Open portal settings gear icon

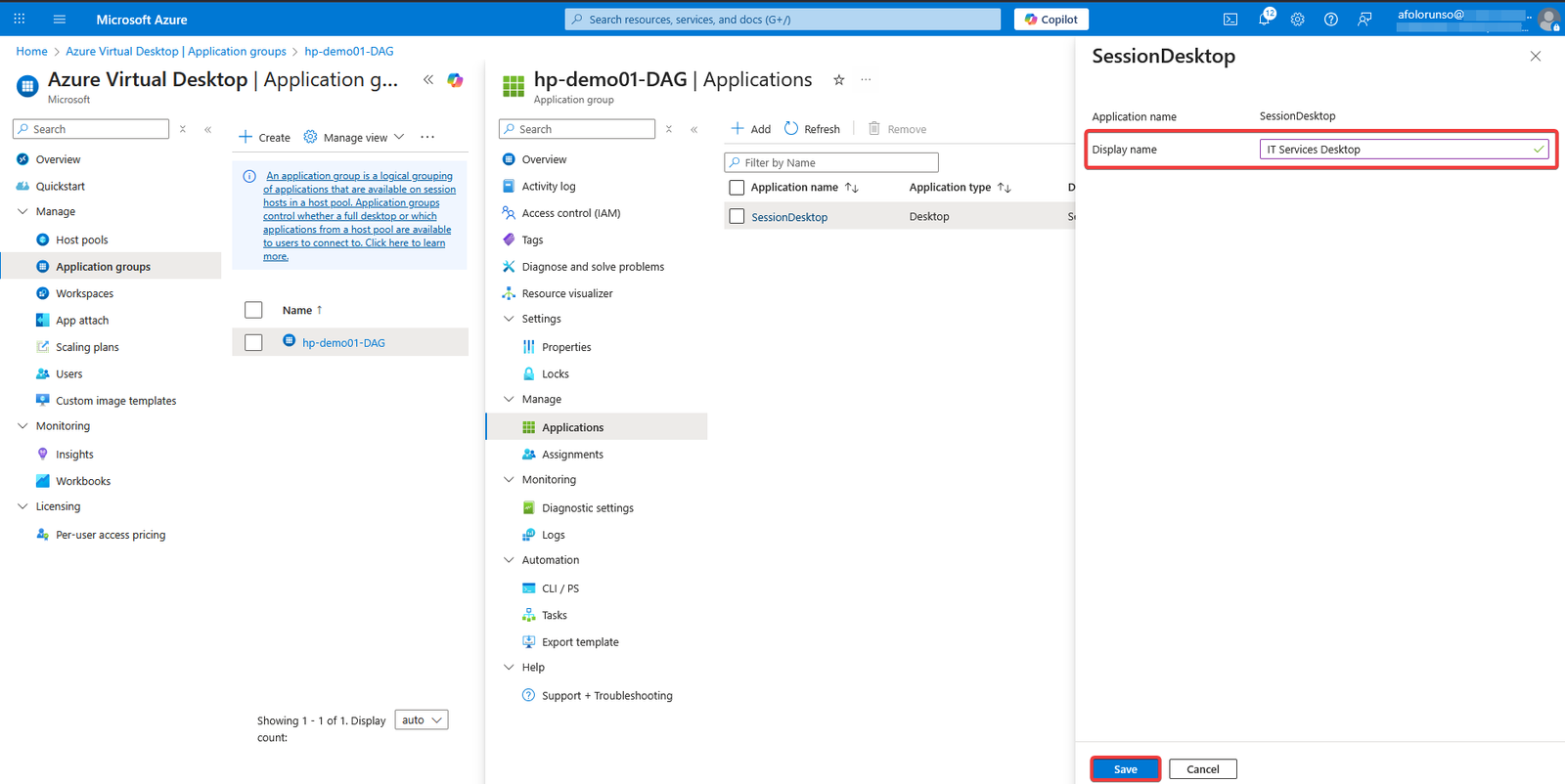tap(1297, 20)
